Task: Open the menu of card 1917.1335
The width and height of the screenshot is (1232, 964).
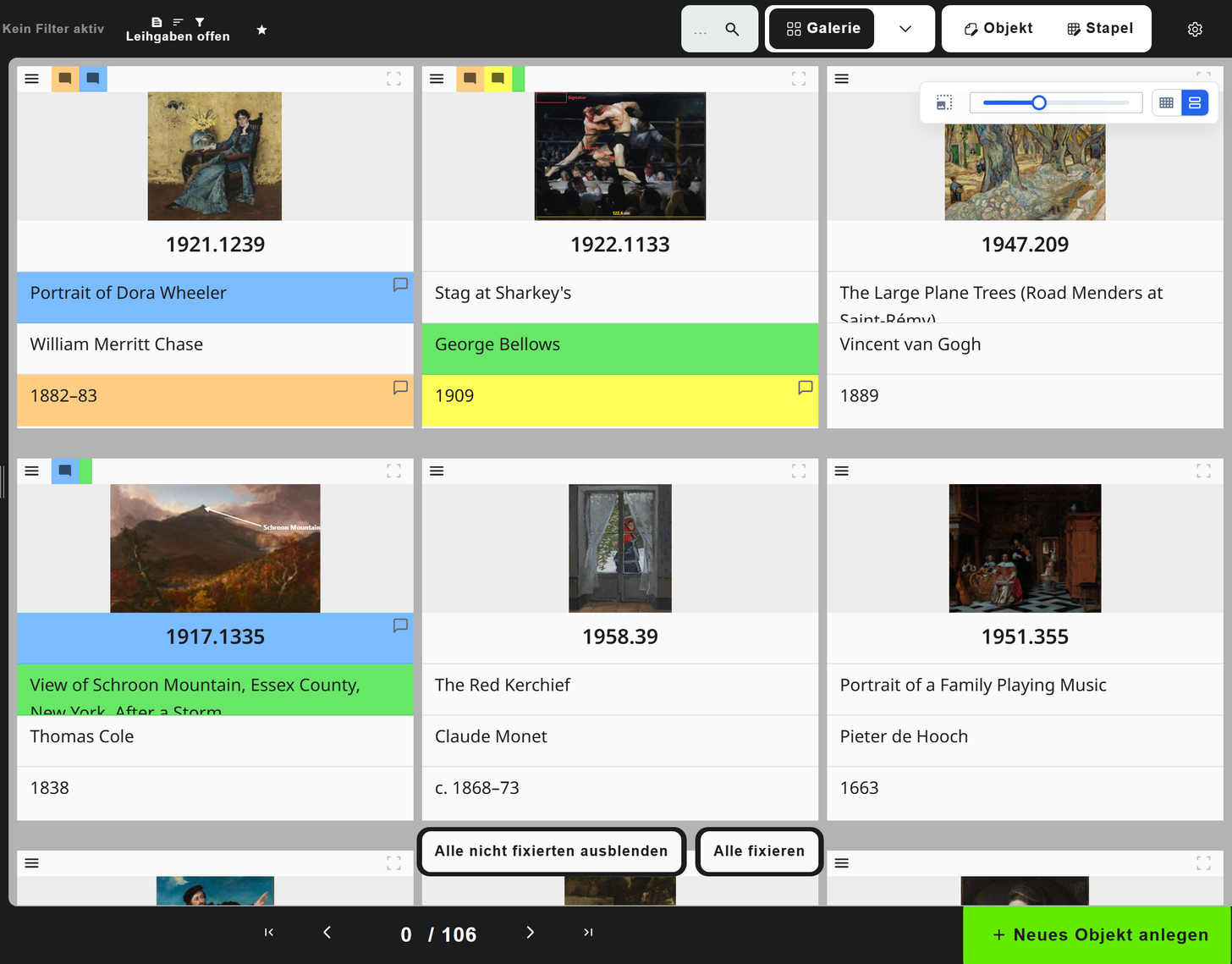Action: coord(32,471)
